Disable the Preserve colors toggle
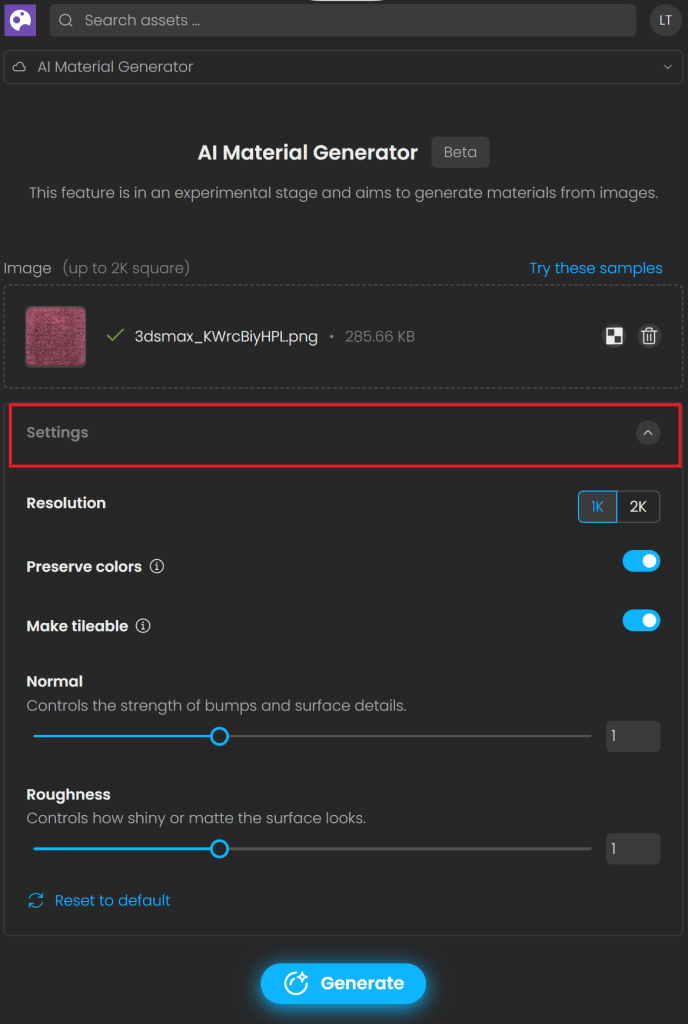 point(641,560)
